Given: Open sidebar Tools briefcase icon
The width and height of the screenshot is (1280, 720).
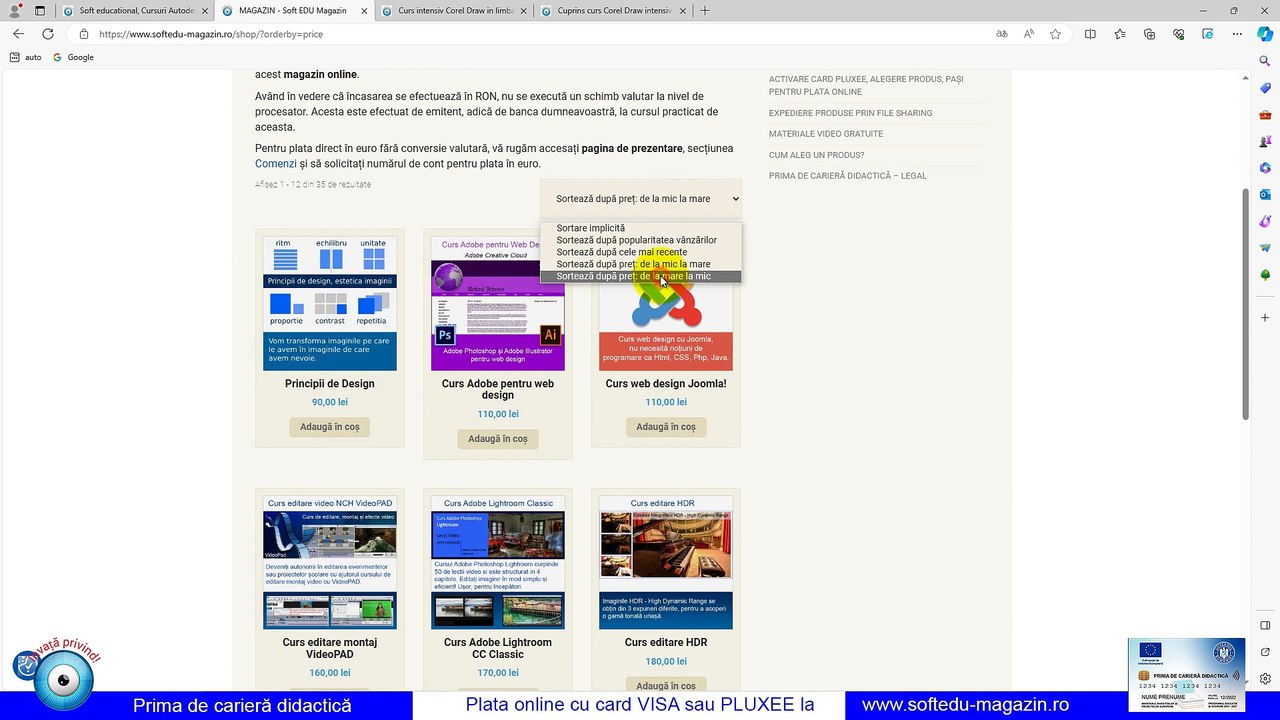Looking at the screenshot, I should click(x=1265, y=115).
